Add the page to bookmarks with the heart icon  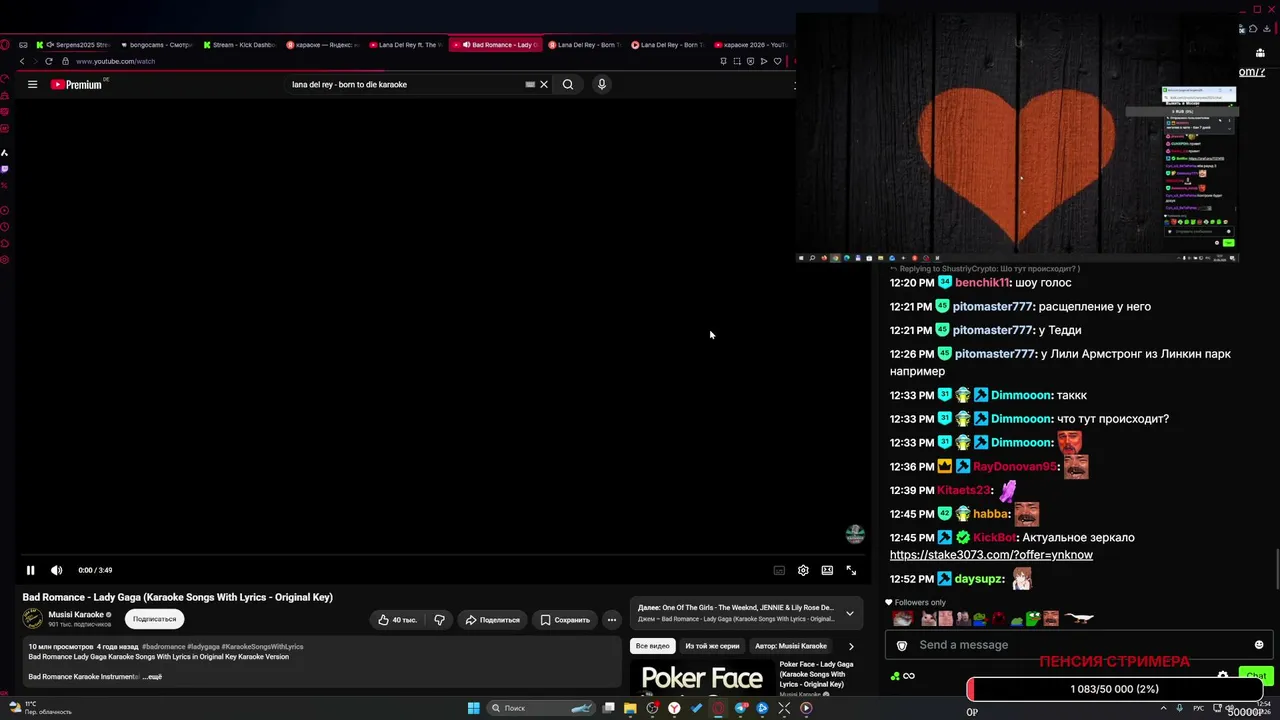click(x=778, y=61)
